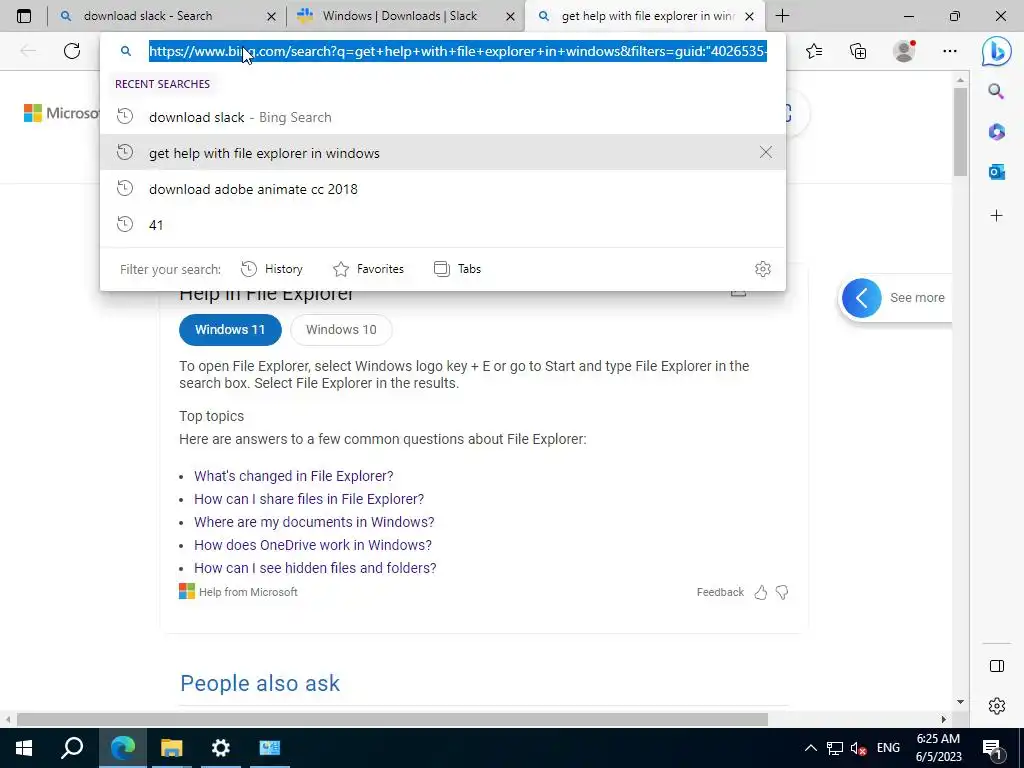Screen dimensions: 1024x768
Task: Show hidden tray icons chevron
Action: [810, 748]
